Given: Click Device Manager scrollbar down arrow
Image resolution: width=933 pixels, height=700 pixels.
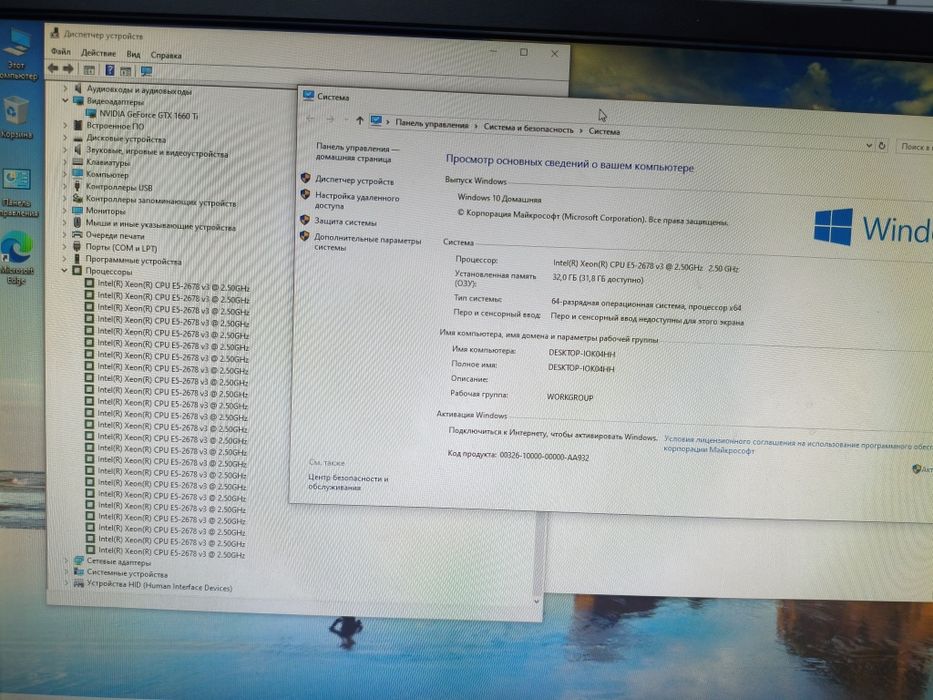Looking at the screenshot, I should coord(537,602).
